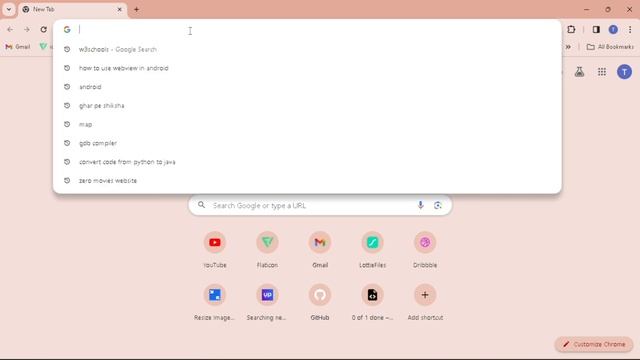Open the Flaticon shortcut

point(267,250)
